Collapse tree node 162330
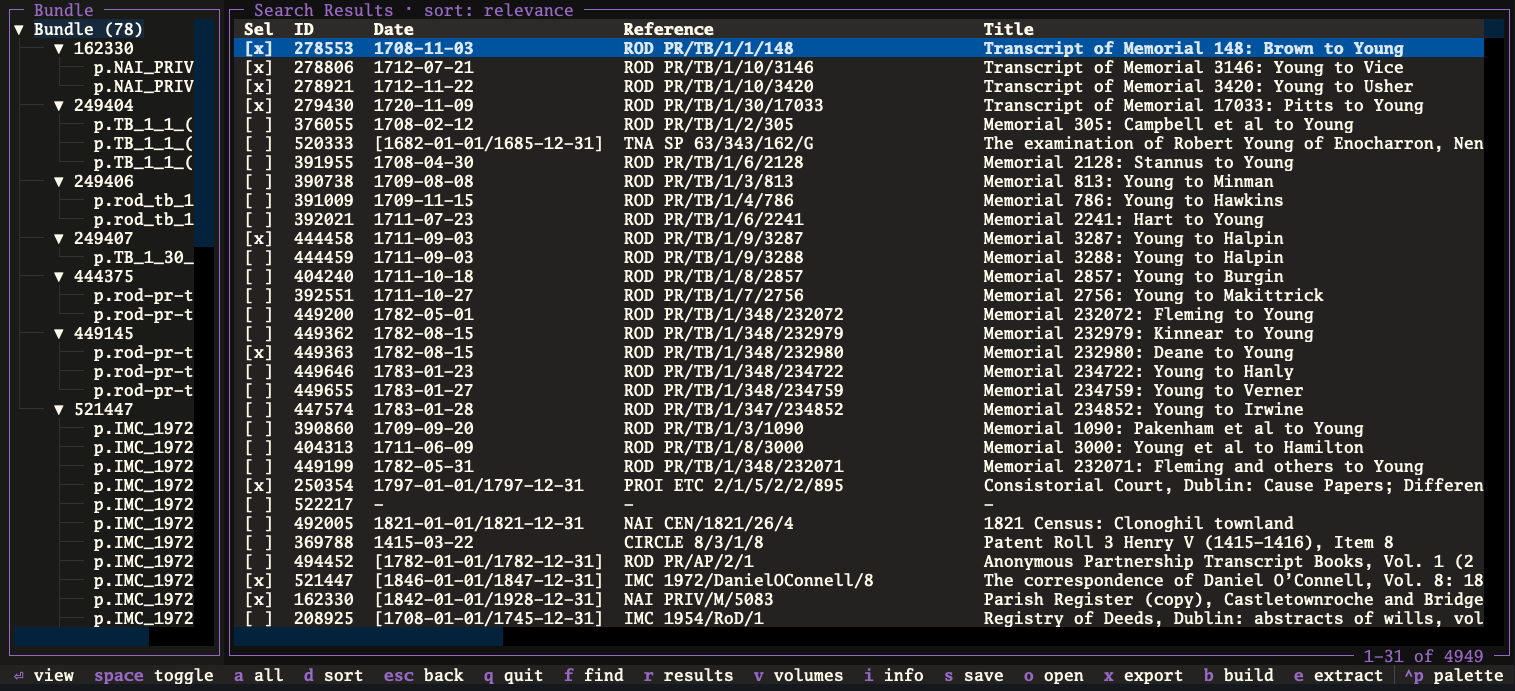Viewport: 1515px width, 691px height. [59, 48]
